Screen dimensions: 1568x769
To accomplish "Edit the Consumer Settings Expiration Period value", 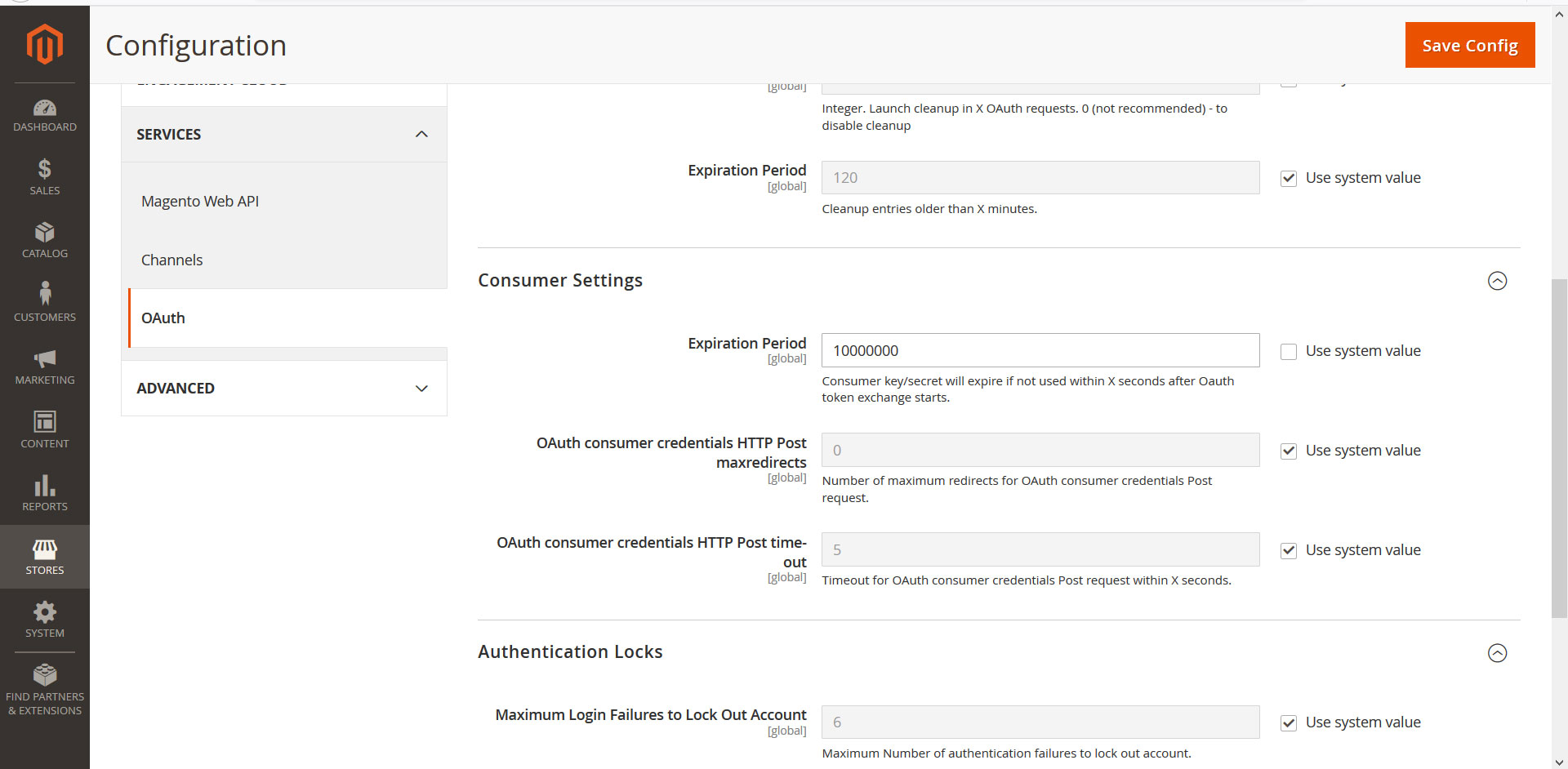I will click(1039, 350).
